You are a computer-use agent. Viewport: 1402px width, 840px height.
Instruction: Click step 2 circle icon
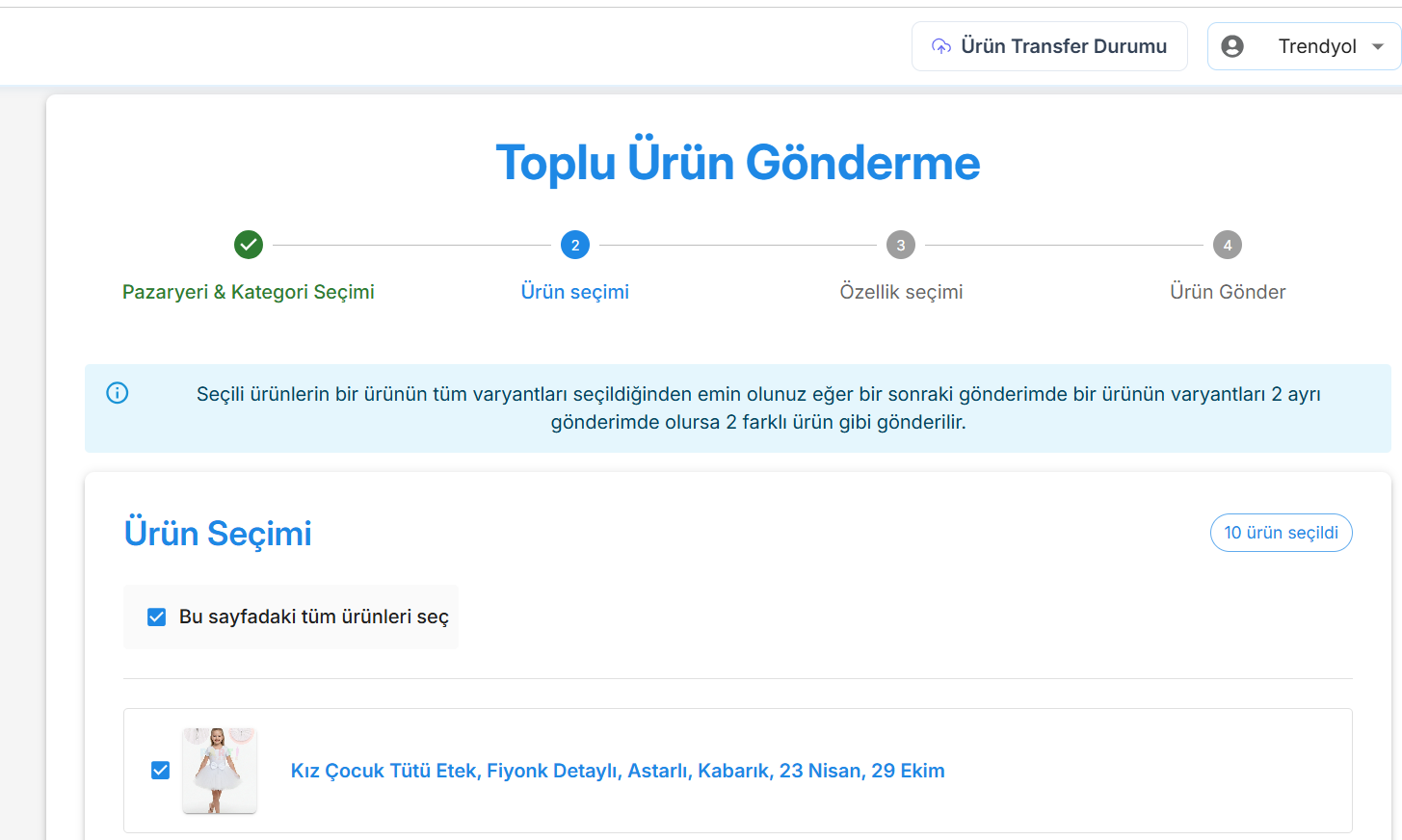pos(575,245)
